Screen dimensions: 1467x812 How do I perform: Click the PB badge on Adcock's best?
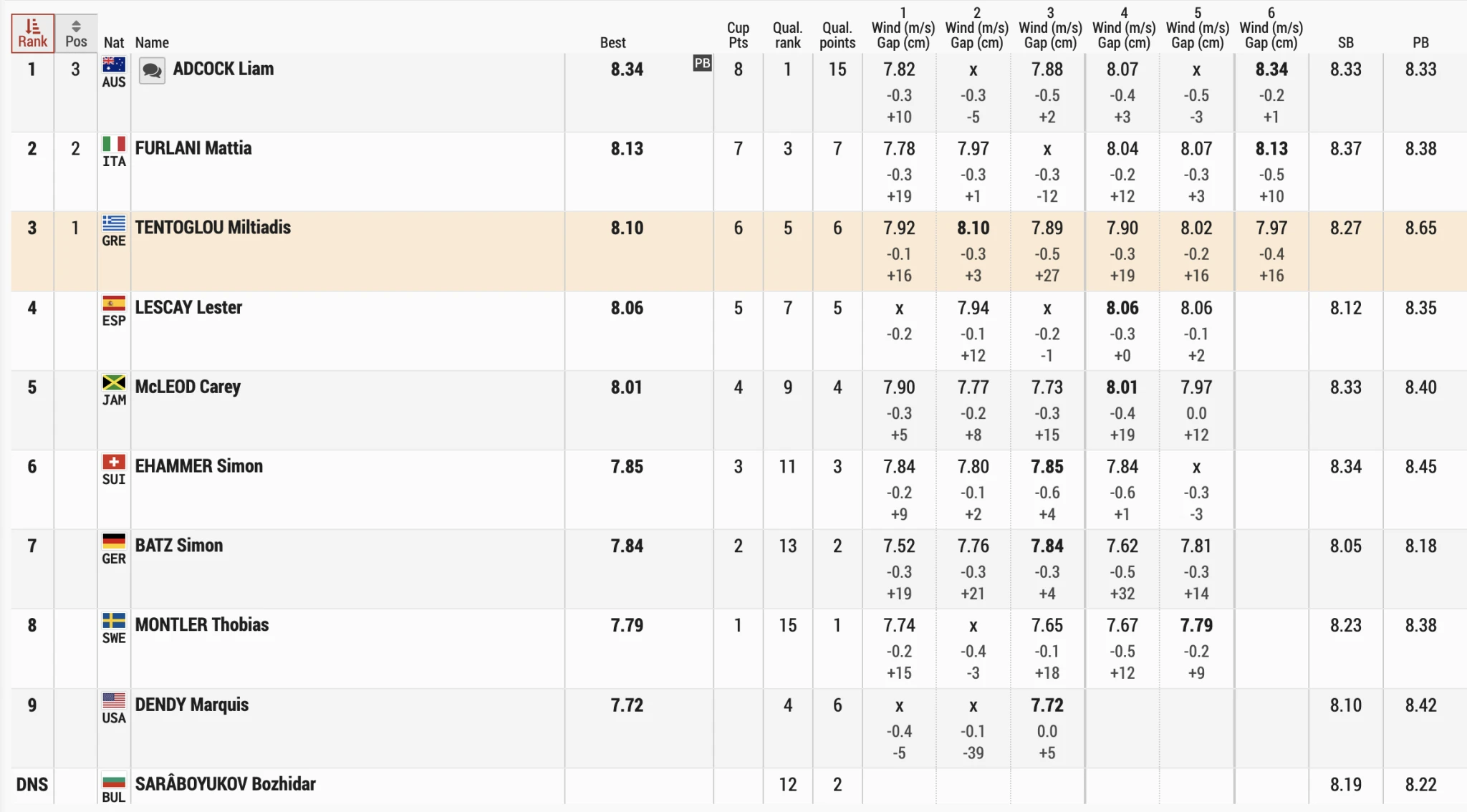702,63
